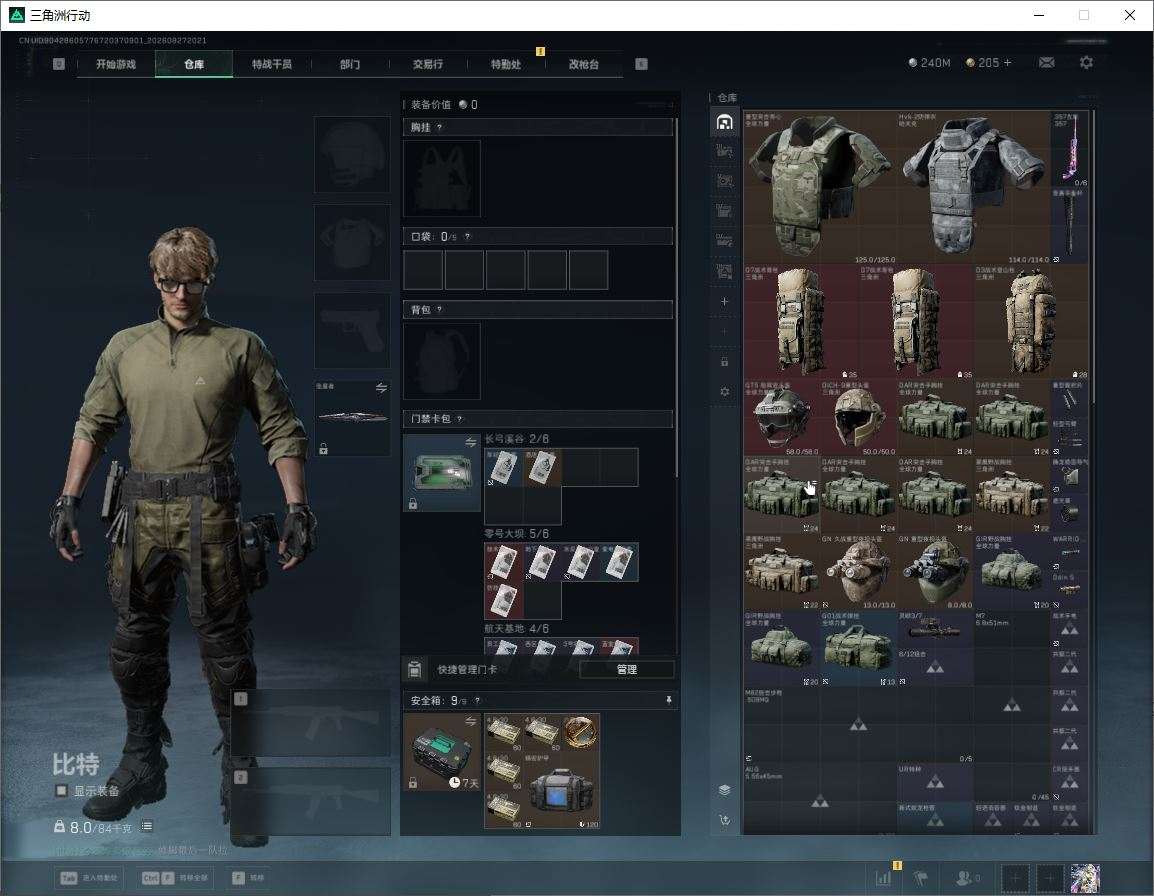Select the D3 backpack with capacity 28
This screenshot has height=896, width=1154.
tap(1031, 322)
